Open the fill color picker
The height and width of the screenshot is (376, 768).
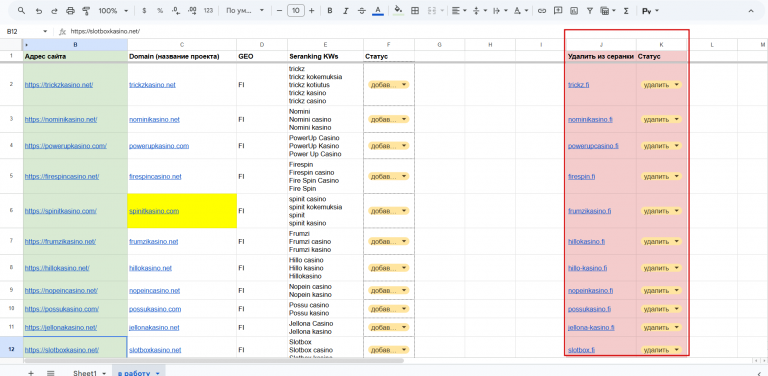coord(398,11)
